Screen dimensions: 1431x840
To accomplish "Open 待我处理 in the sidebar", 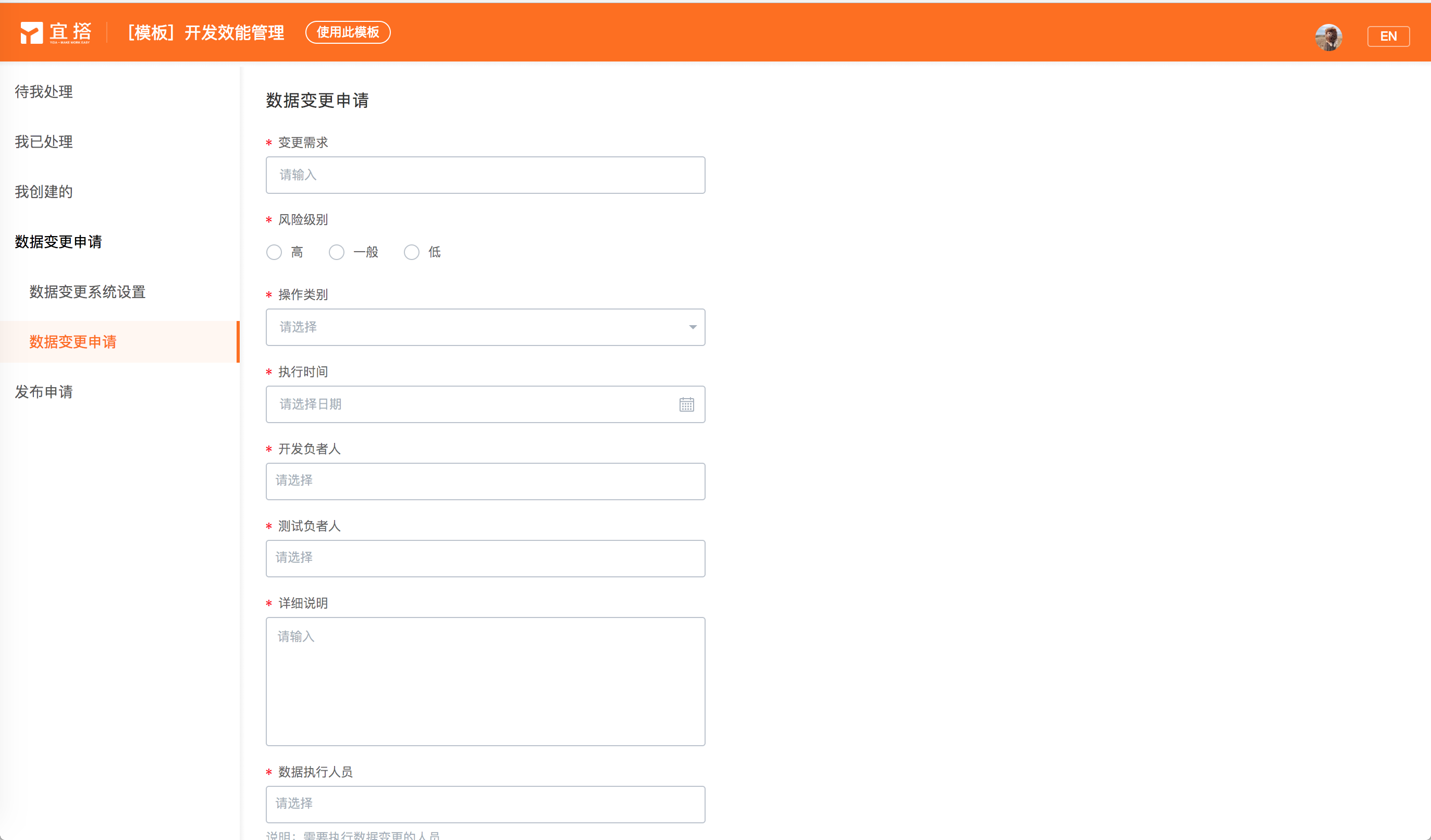I will click(44, 91).
